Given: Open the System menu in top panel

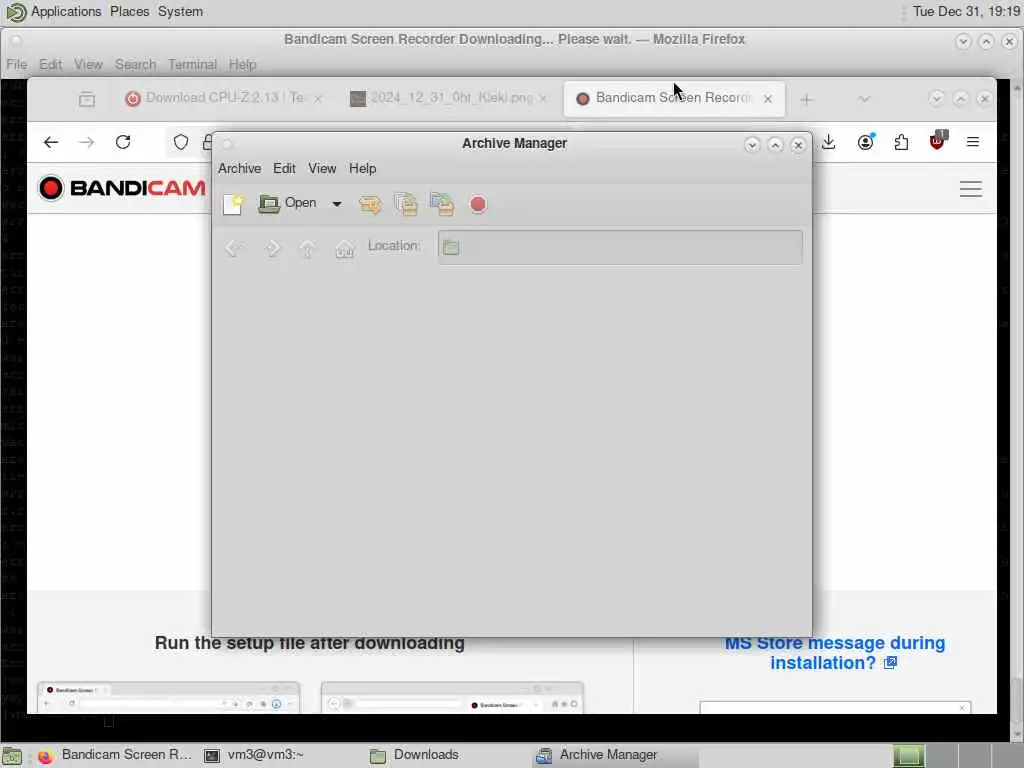Looking at the screenshot, I should [x=180, y=12].
